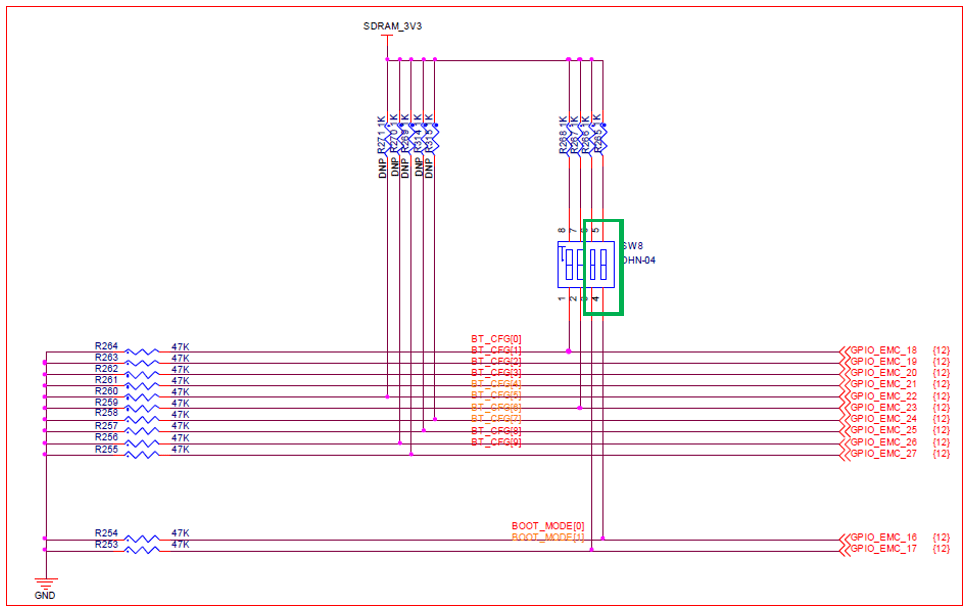Image resolution: width=972 pixels, height=612 pixels.
Task: Click the GPIO_EMC_22 signal name
Action: tap(883, 396)
